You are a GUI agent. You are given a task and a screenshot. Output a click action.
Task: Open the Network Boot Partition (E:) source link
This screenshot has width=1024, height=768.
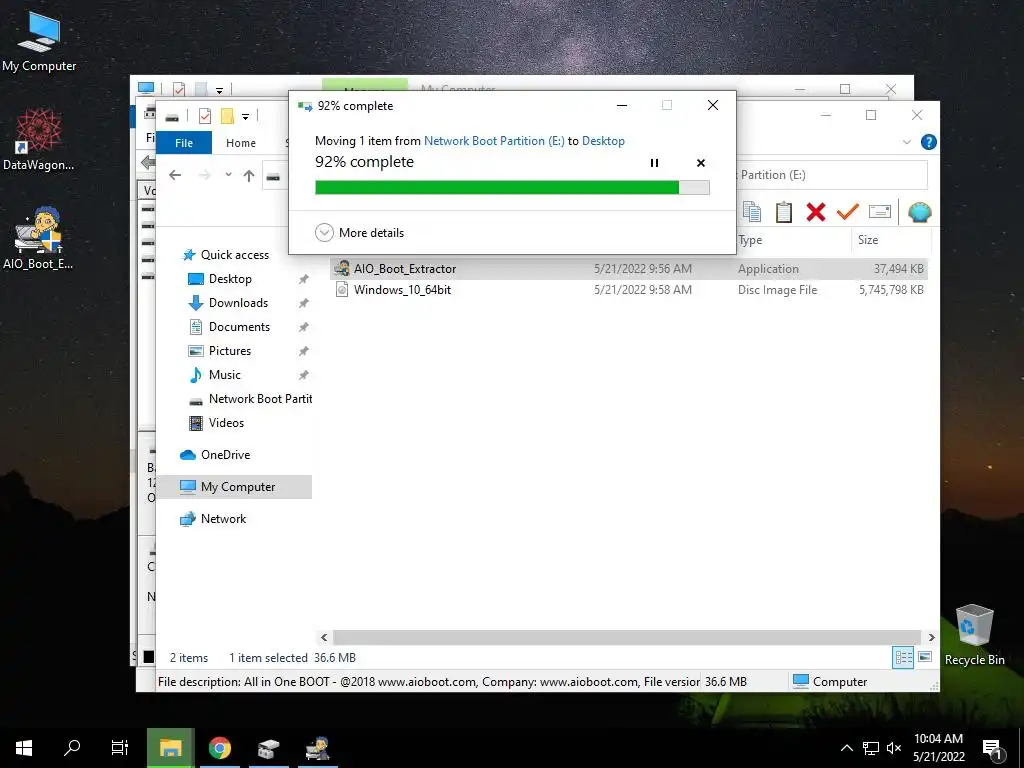pyautogui.click(x=494, y=140)
